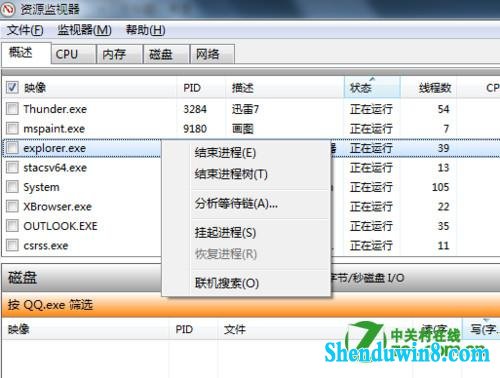The image size is (500, 378).
Task: Click PID value 9180
Action: tap(195, 129)
